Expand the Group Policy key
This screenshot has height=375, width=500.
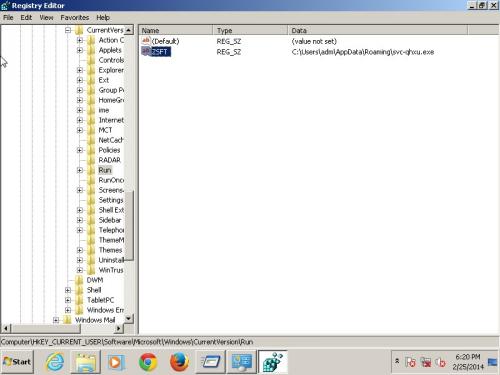(80, 90)
